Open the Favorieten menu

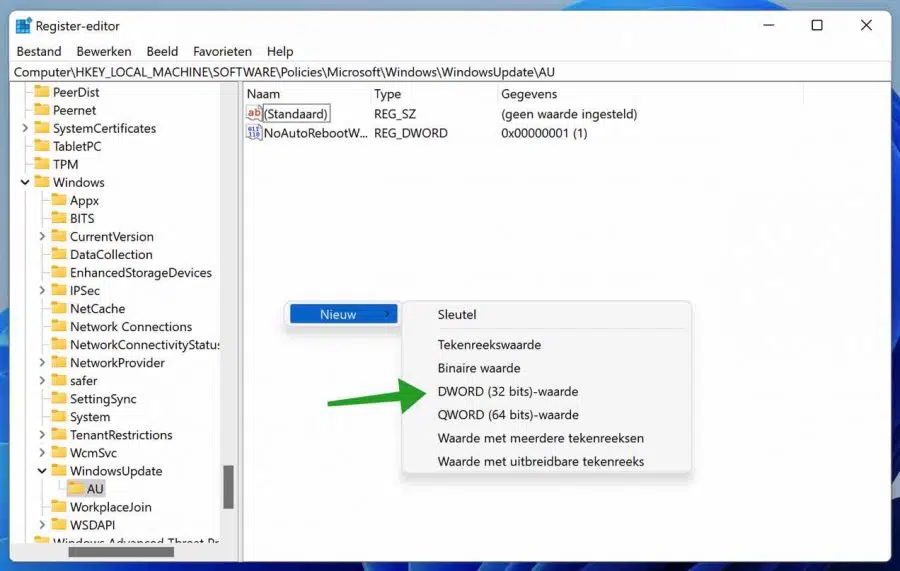tap(222, 52)
